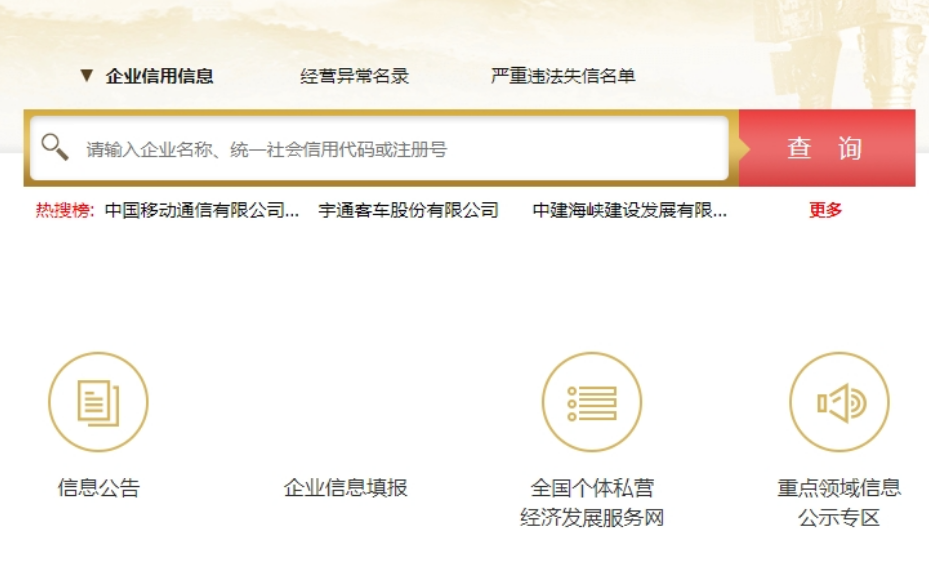Open hot search 中国移动通信有限公司
Image resolution: width=929 pixels, height=580 pixels.
(x=202, y=210)
